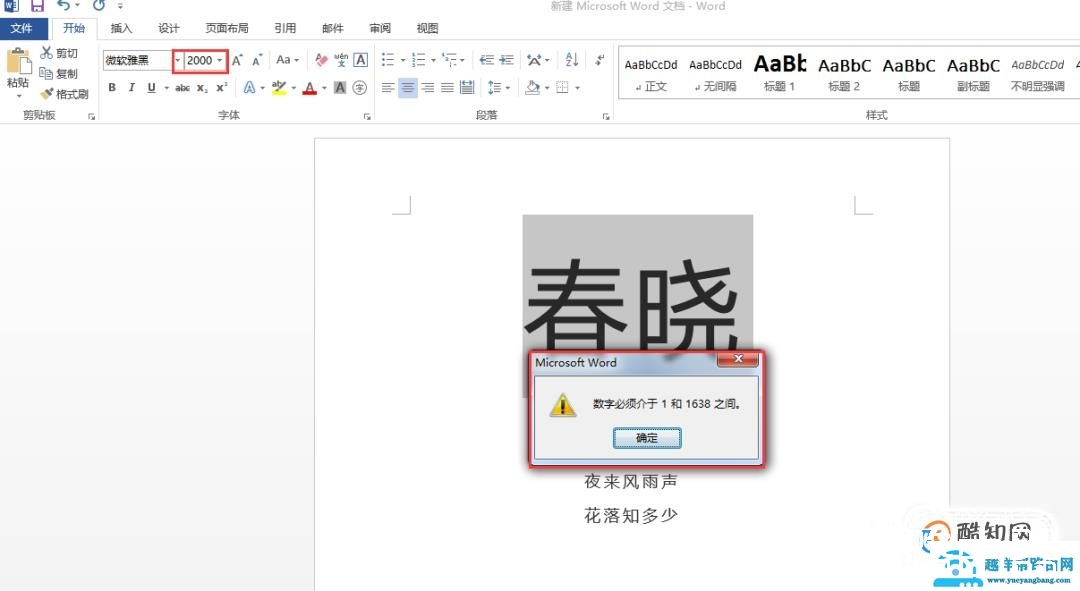Click the font size input box showing 2000

(x=198, y=60)
